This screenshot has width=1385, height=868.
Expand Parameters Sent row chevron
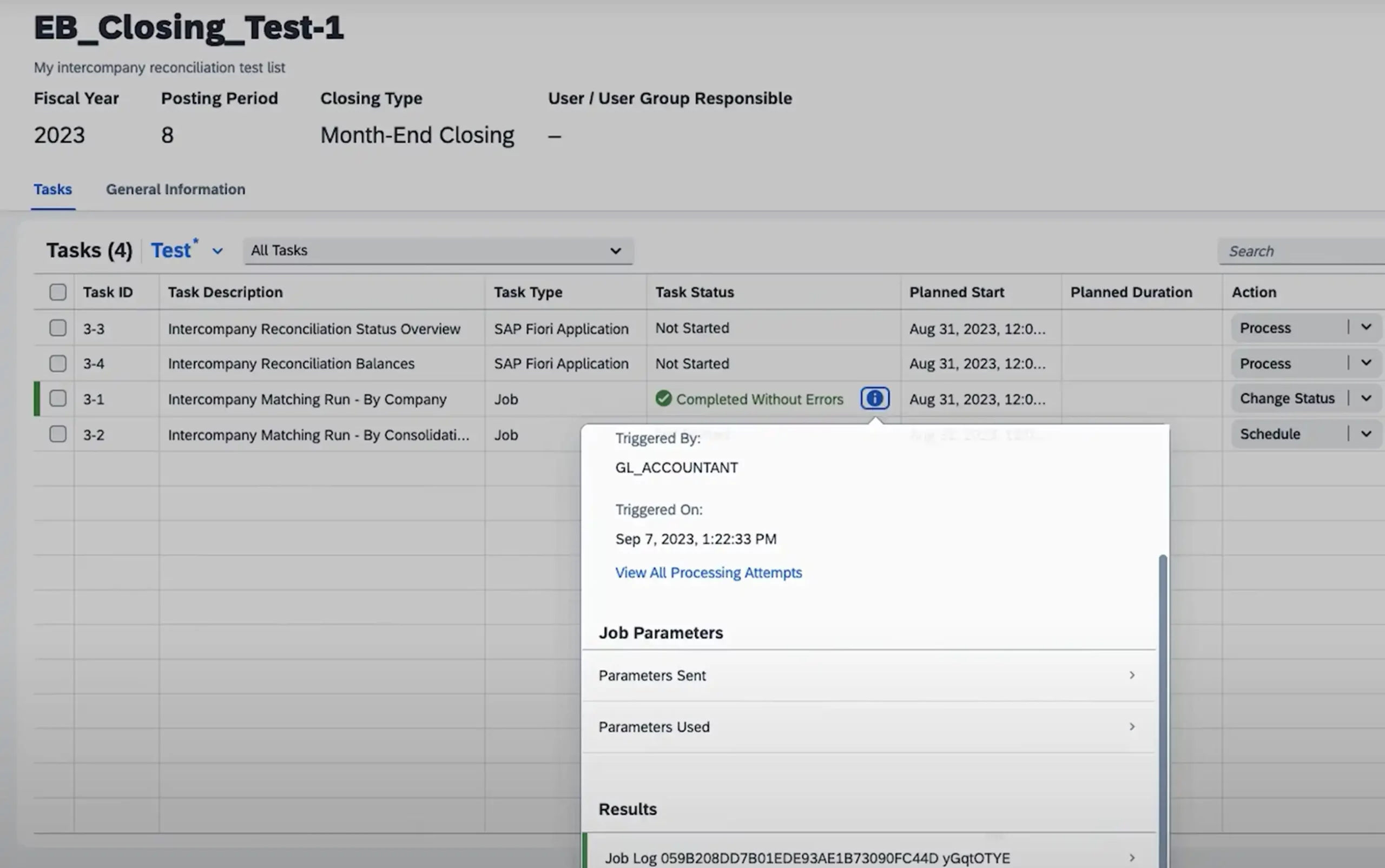pos(1132,675)
